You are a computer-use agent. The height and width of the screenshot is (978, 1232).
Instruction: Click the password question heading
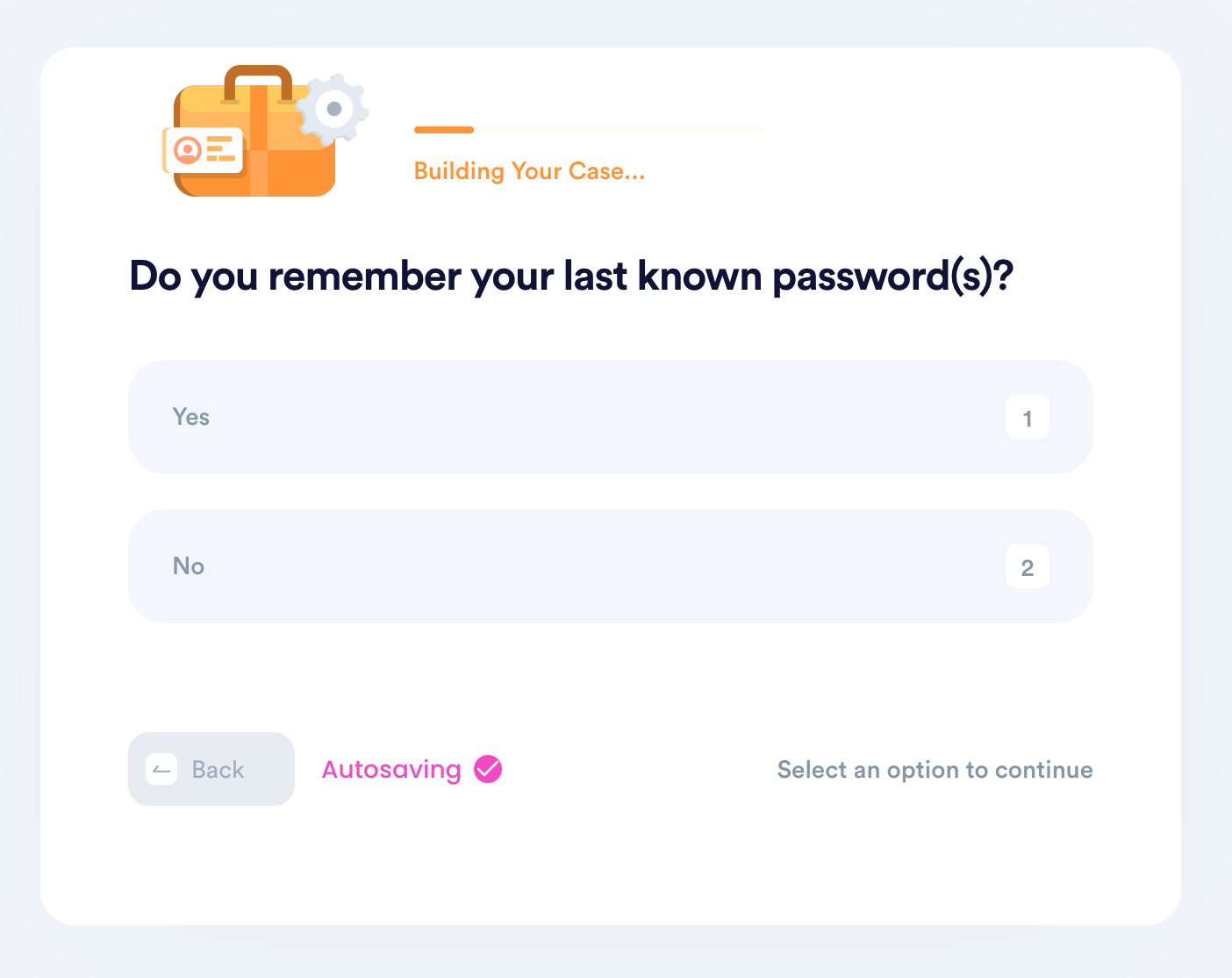pos(571,277)
